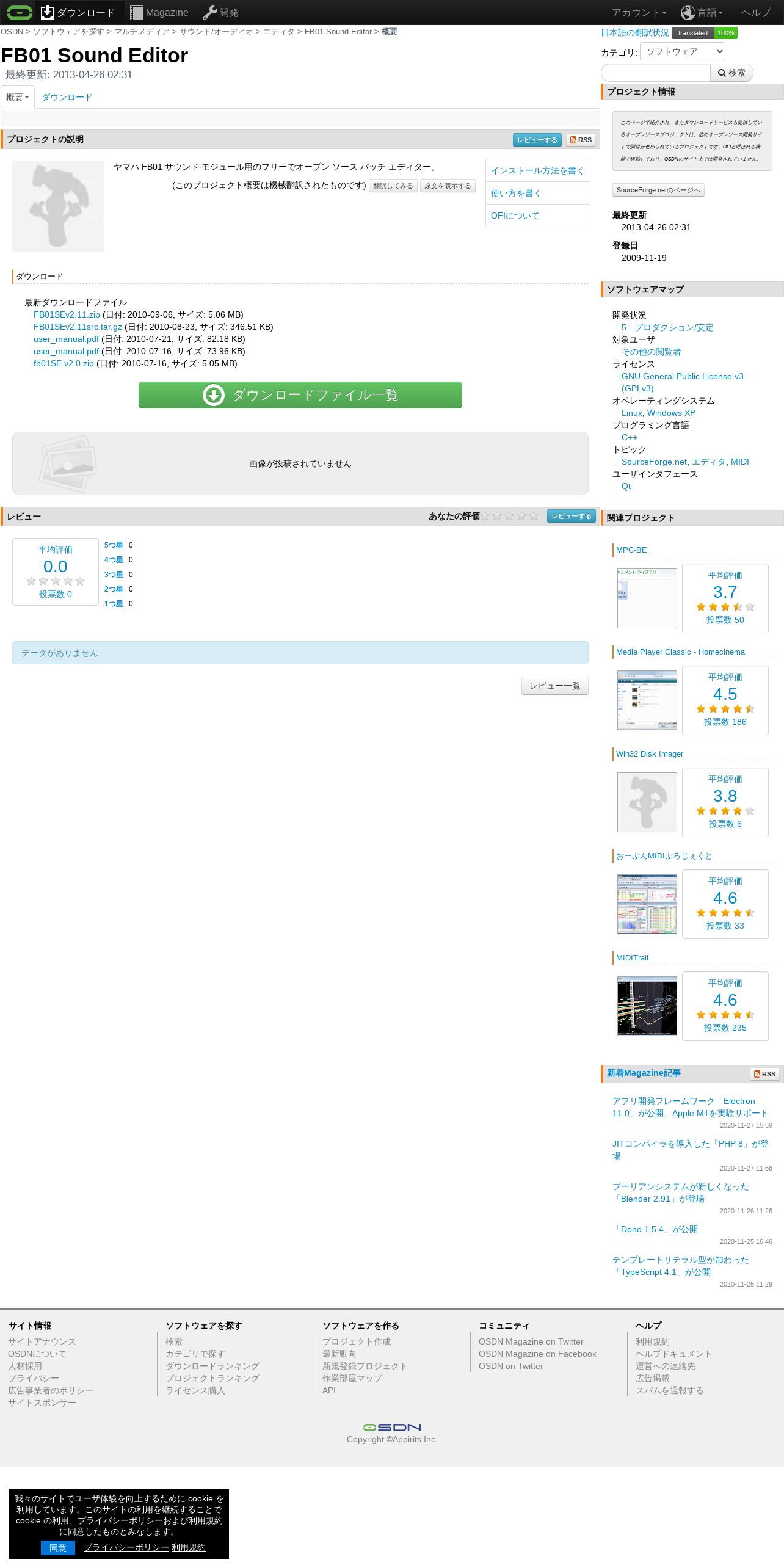Open おーぷんMIDIぷろじぇくと screenshot thumbnail
Image resolution: width=784 pixels, height=1568 pixels.
pyautogui.click(x=647, y=904)
